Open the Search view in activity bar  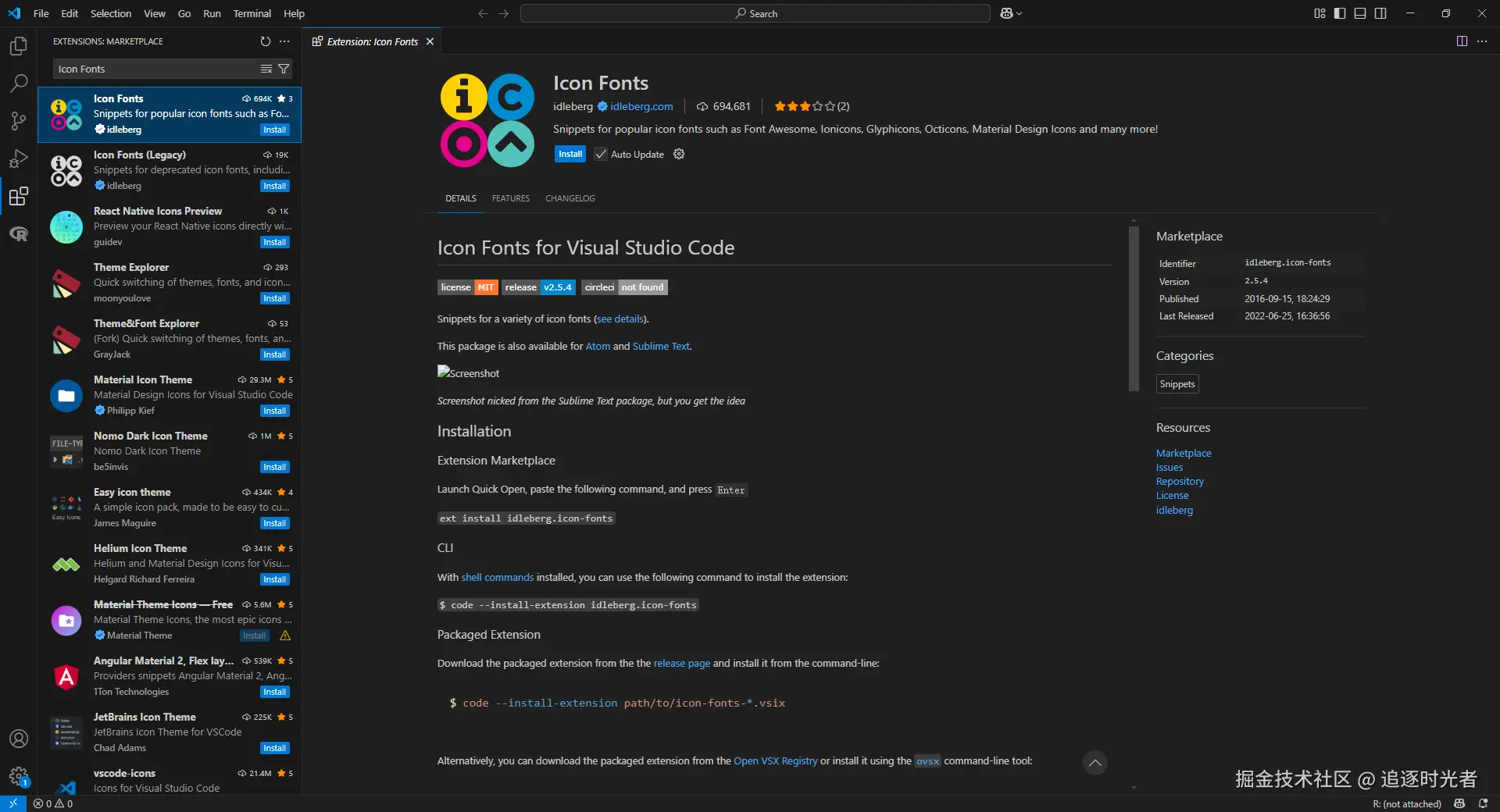click(x=19, y=84)
